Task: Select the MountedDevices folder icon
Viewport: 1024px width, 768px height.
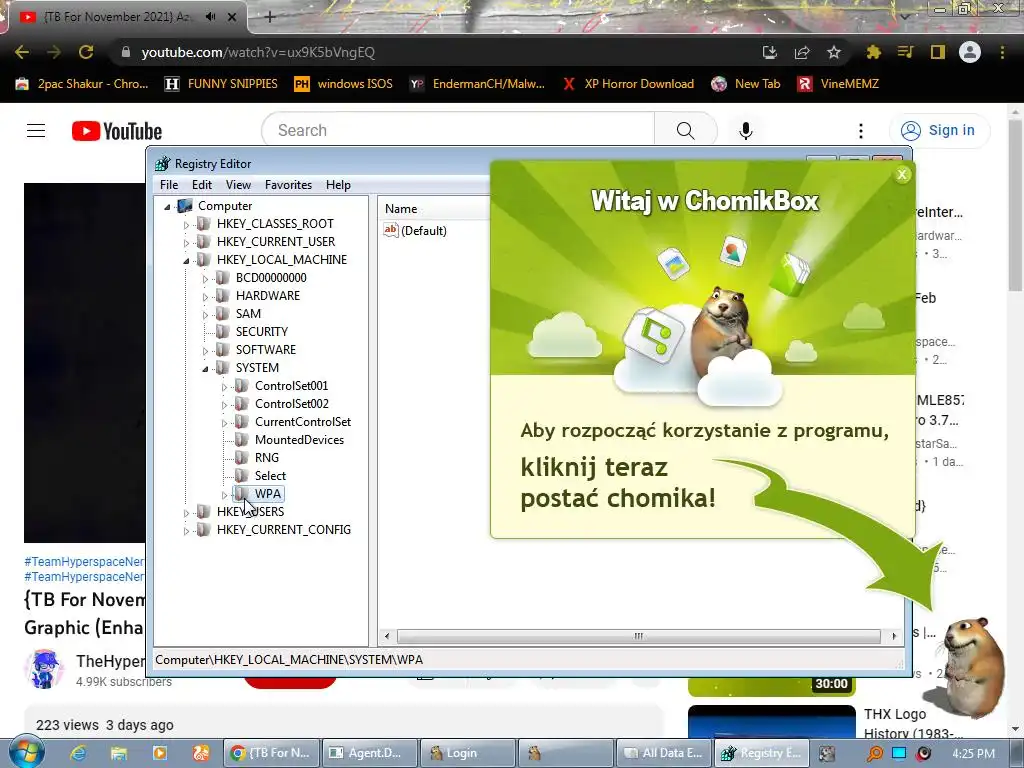Action: [241, 440]
